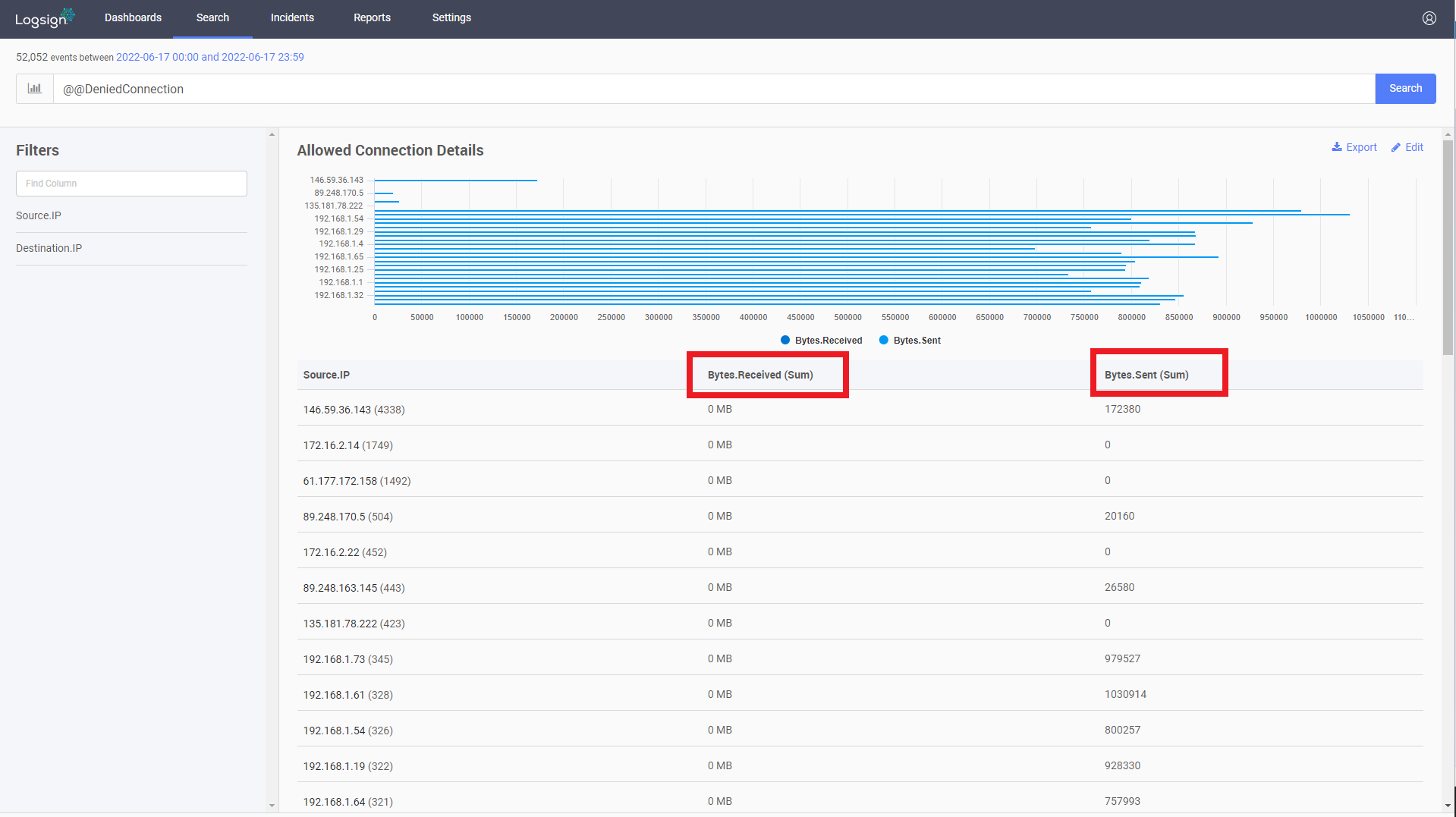Click the 135.181.78.222 chart axis label

pos(334,206)
